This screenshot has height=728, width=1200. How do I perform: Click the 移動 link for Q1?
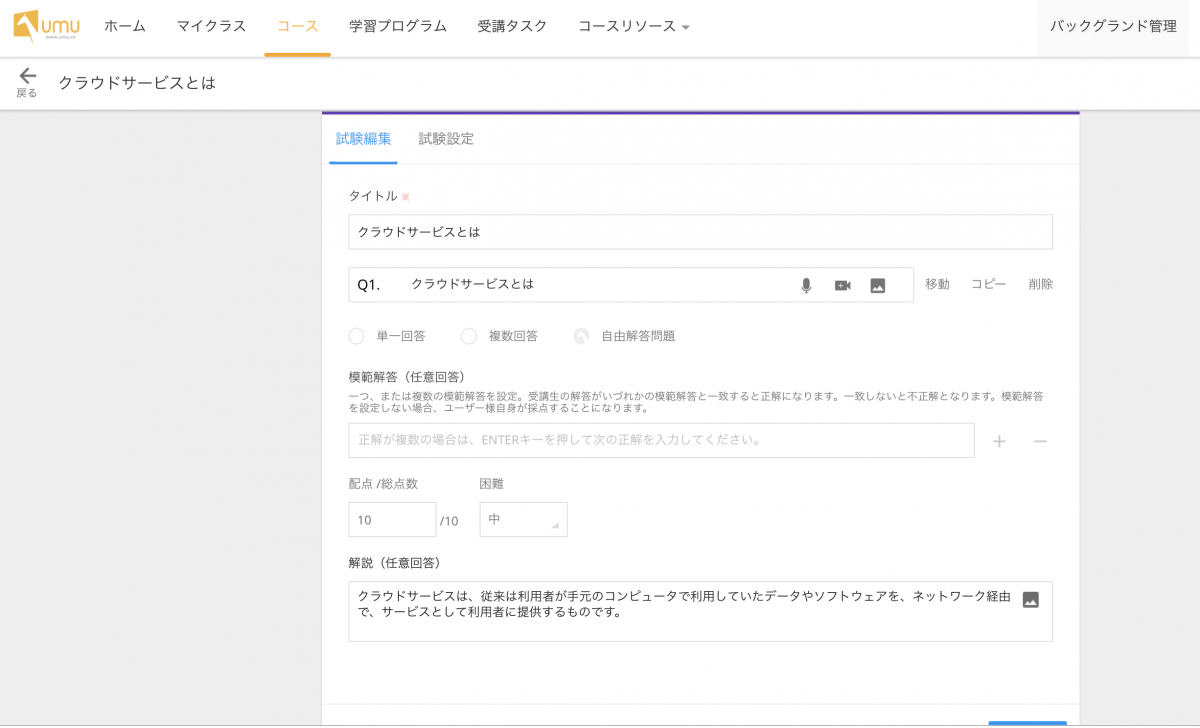pyautogui.click(x=937, y=284)
